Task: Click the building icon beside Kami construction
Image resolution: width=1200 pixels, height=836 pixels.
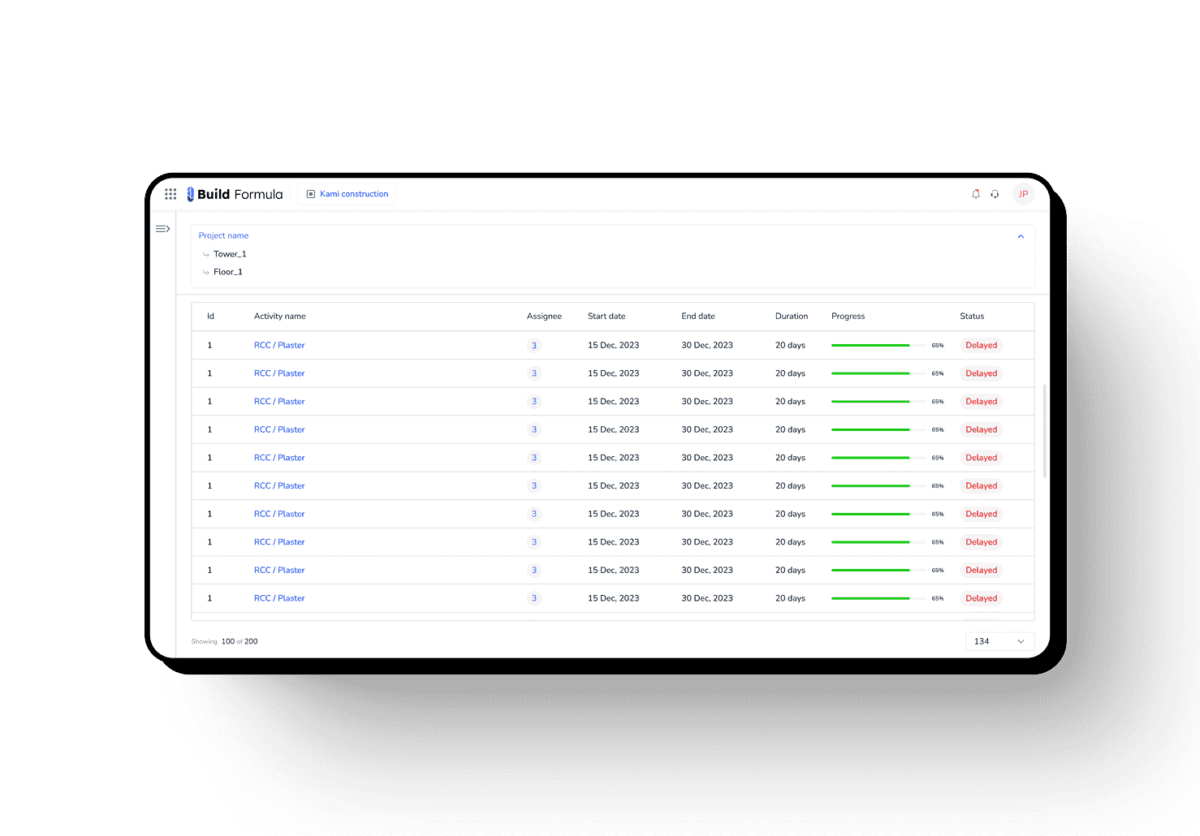Action: click(x=311, y=194)
